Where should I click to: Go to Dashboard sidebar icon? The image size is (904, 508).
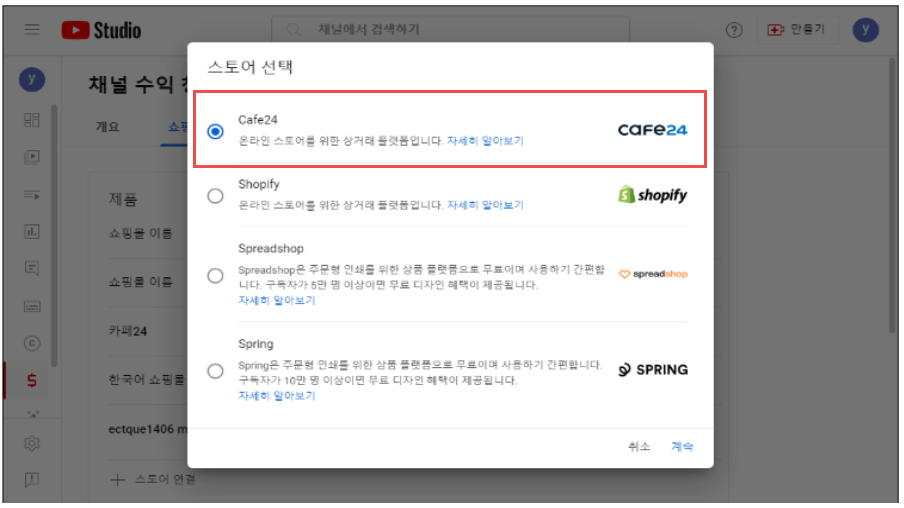pos(32,120)
